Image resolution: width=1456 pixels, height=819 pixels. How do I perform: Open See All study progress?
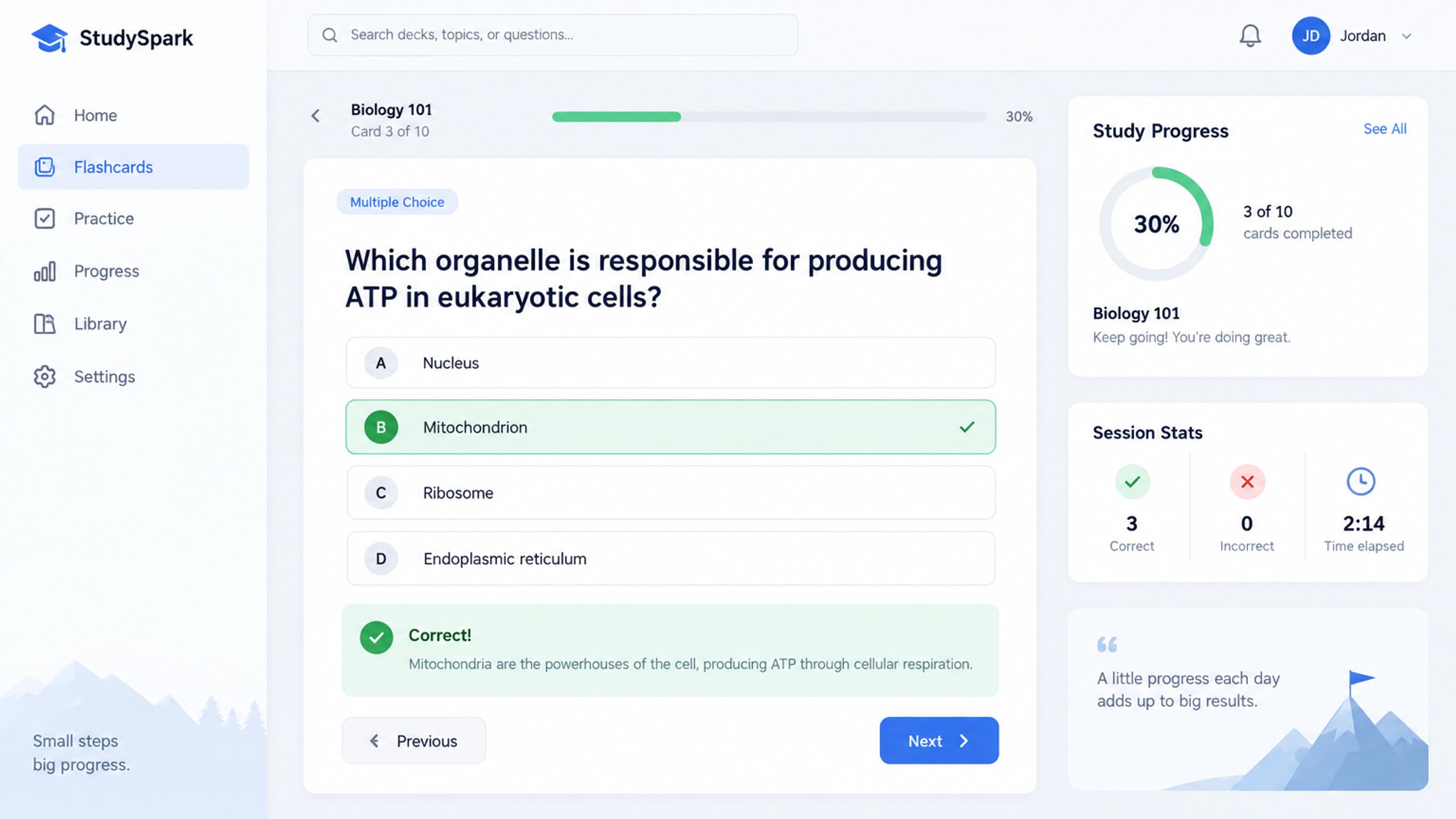(x=1385, y=129)
